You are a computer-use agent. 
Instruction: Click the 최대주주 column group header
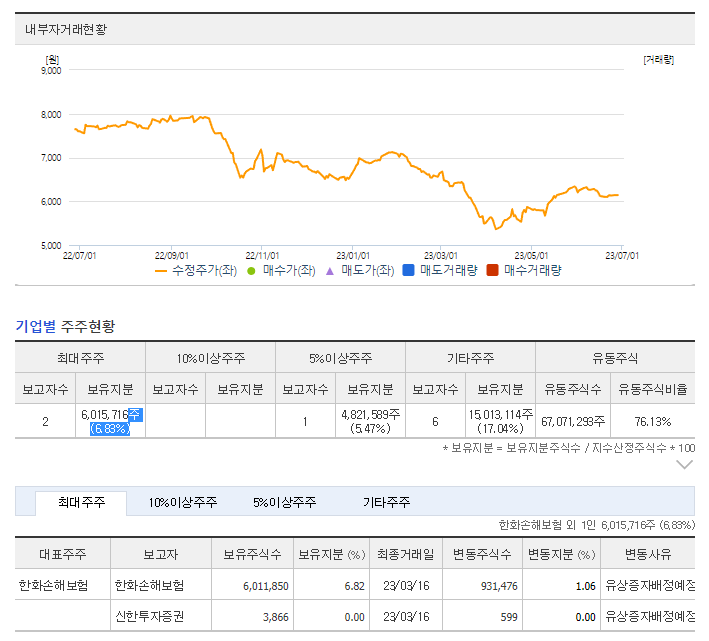[80, 358]
